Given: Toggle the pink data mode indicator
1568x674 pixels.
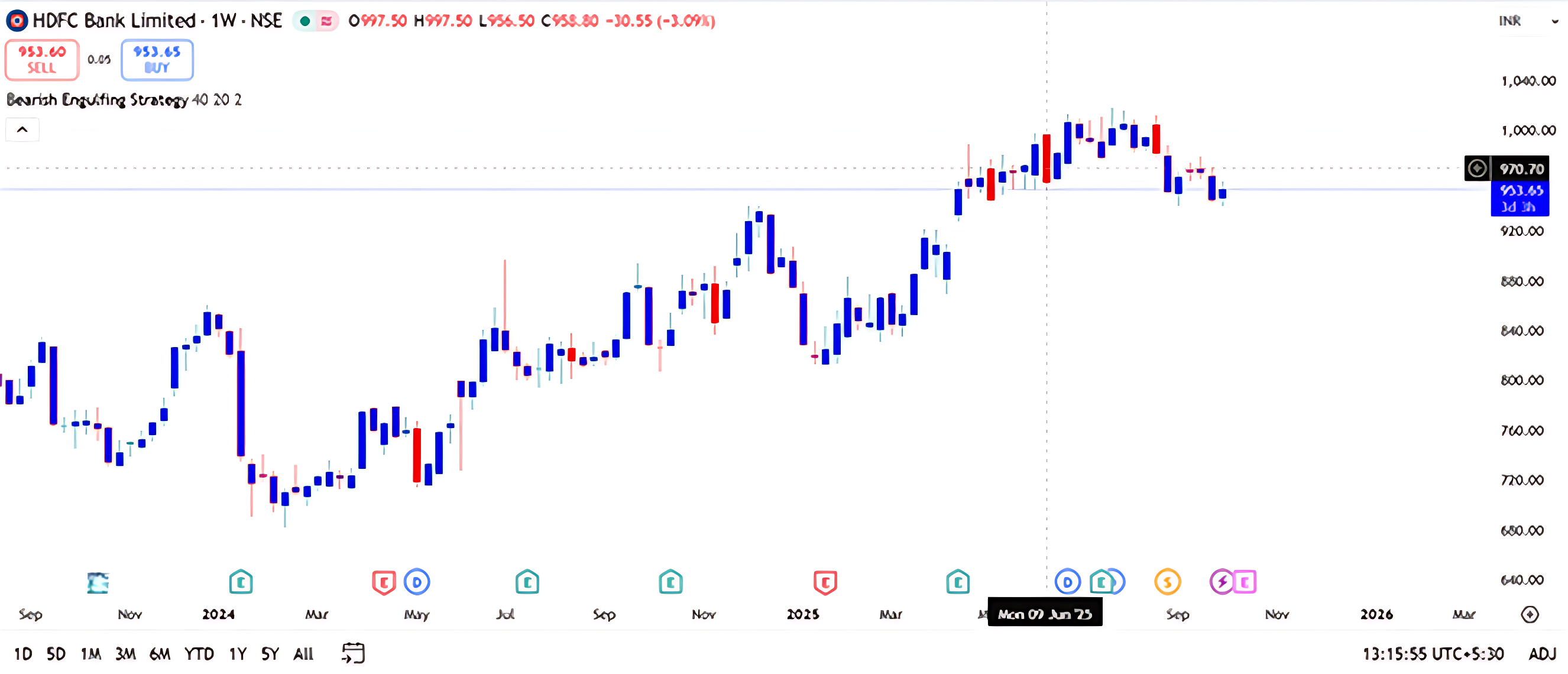Looking at the screenshot, I should 327,21.
